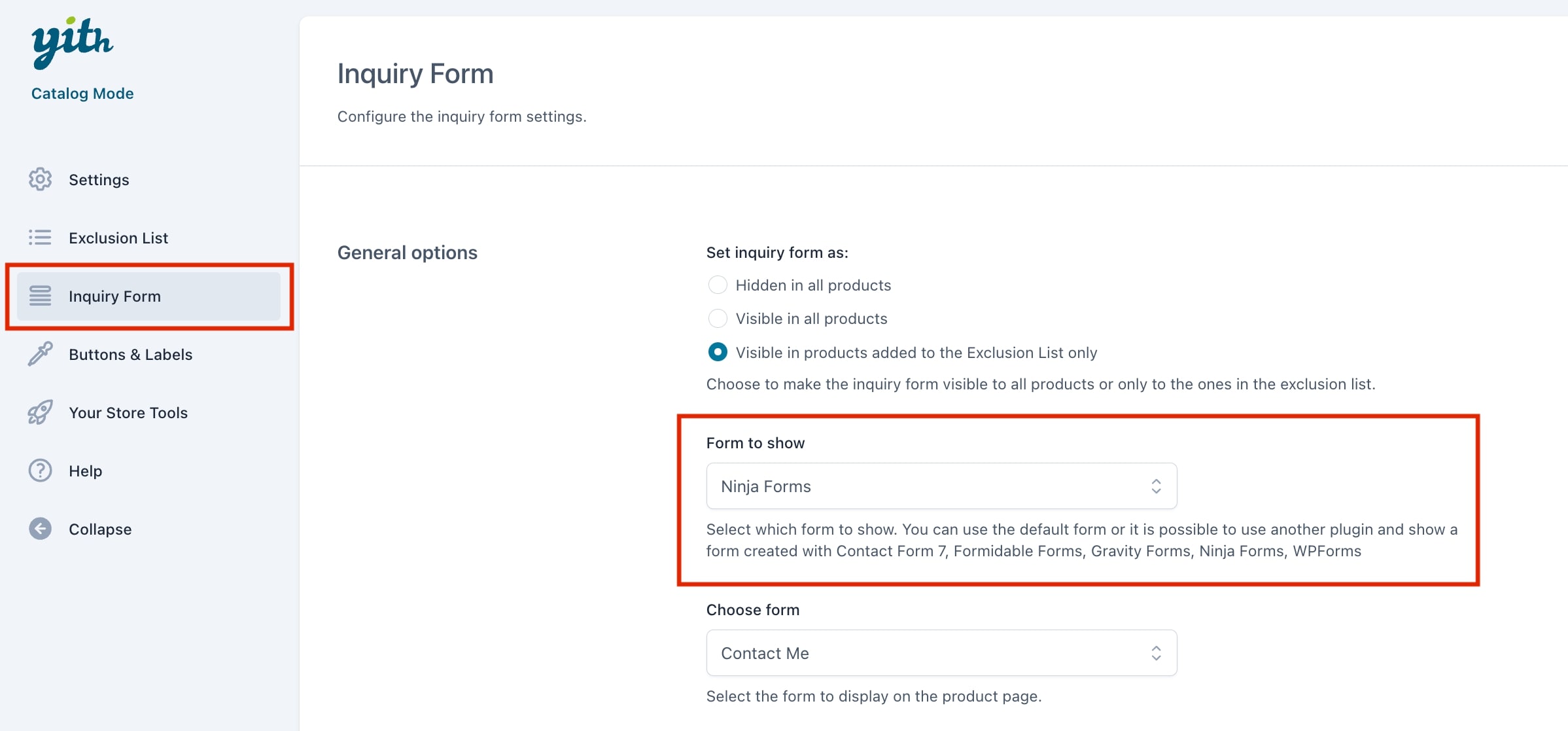Screen dimensions: 1568x731
Task: Open the 'Form to show' Ninja Forms dropdown
Action: tap(941, 486)
